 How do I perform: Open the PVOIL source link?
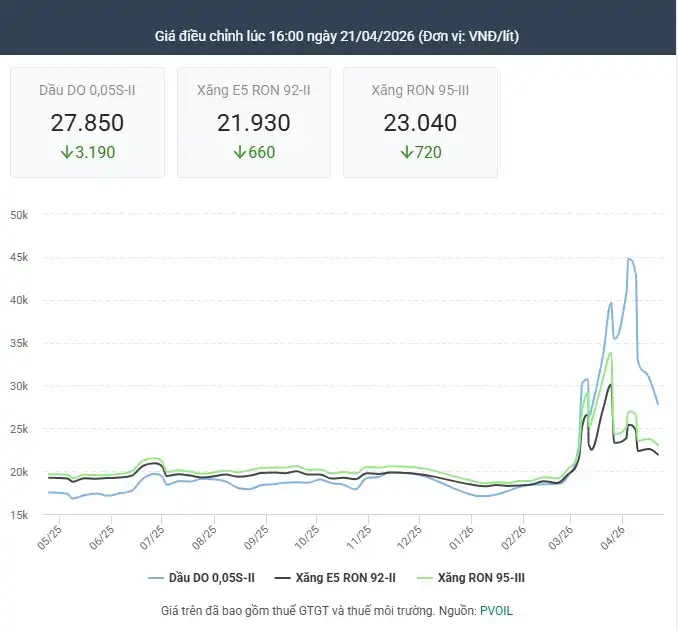496,610
